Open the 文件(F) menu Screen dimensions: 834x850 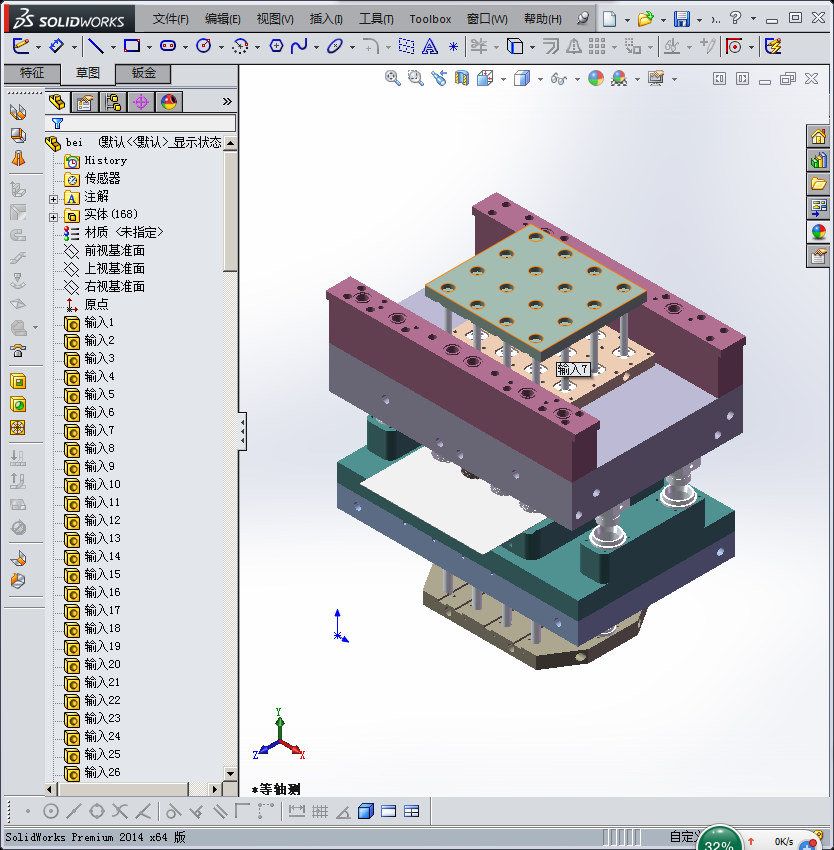170,19
